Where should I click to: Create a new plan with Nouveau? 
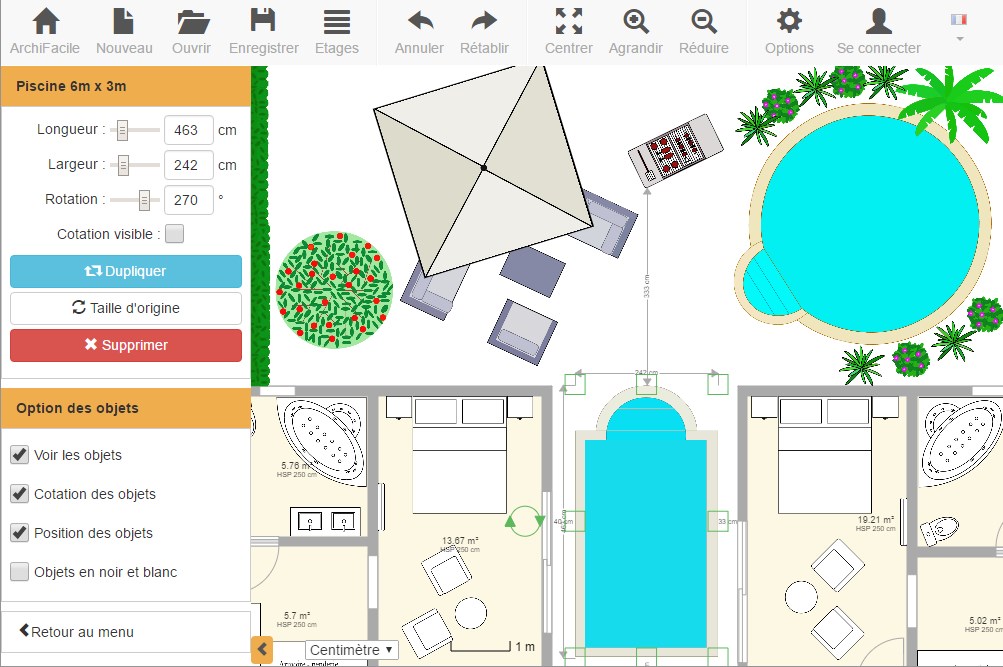124,31
